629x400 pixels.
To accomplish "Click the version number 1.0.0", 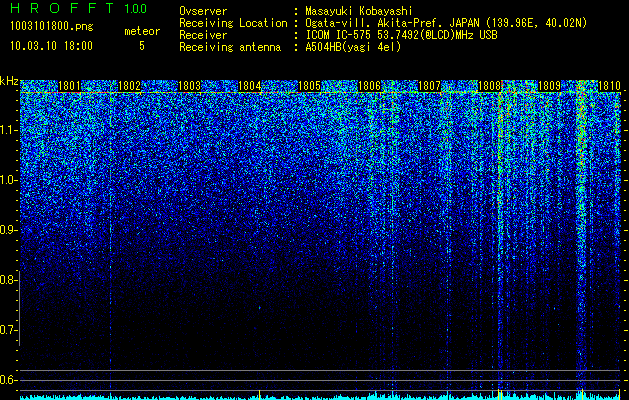I will 135,9.
